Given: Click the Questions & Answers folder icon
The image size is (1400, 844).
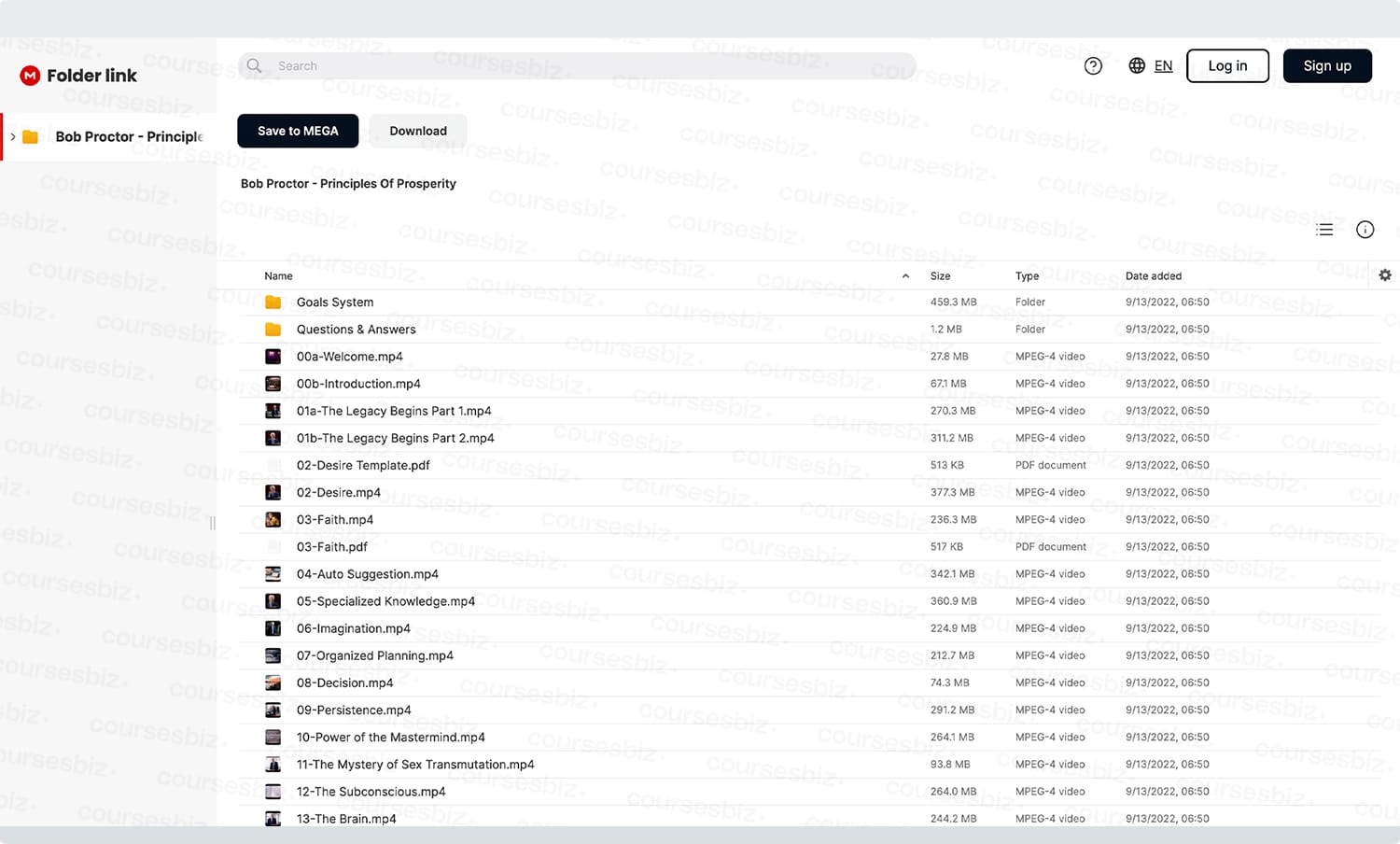Looking at the screenshot, I should [273, 330].
